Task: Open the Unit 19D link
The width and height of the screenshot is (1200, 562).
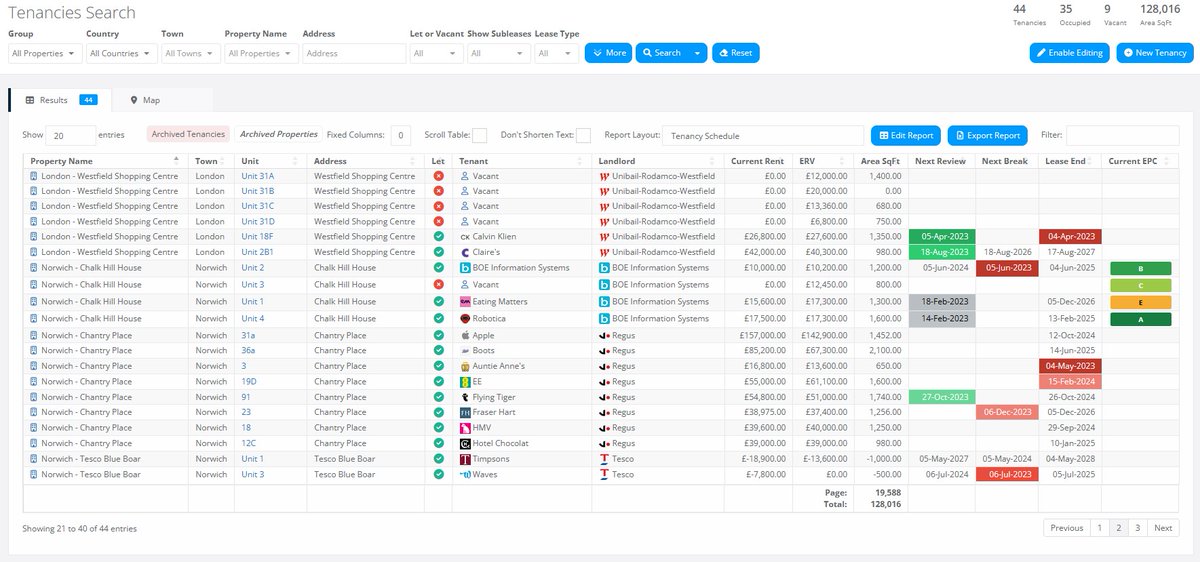Action: (249, 382)
